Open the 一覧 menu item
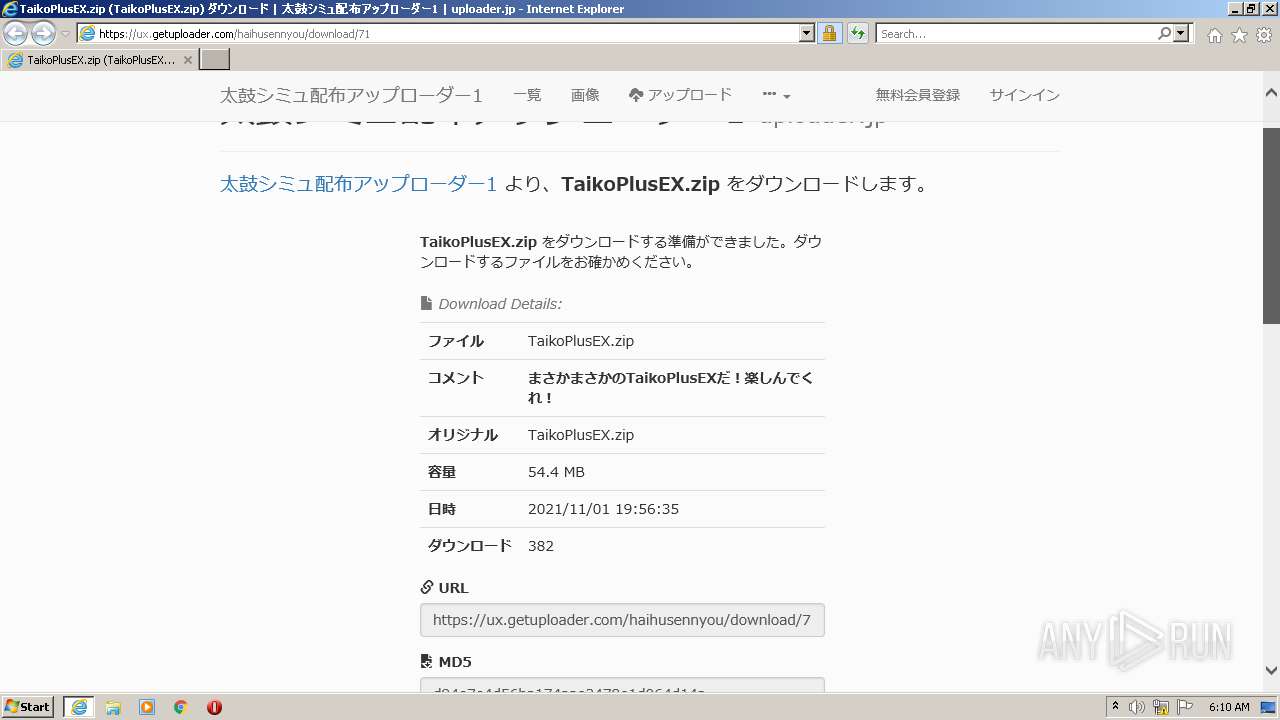The height and width of the screenshot is (720, 1280). tap(527, 95)
